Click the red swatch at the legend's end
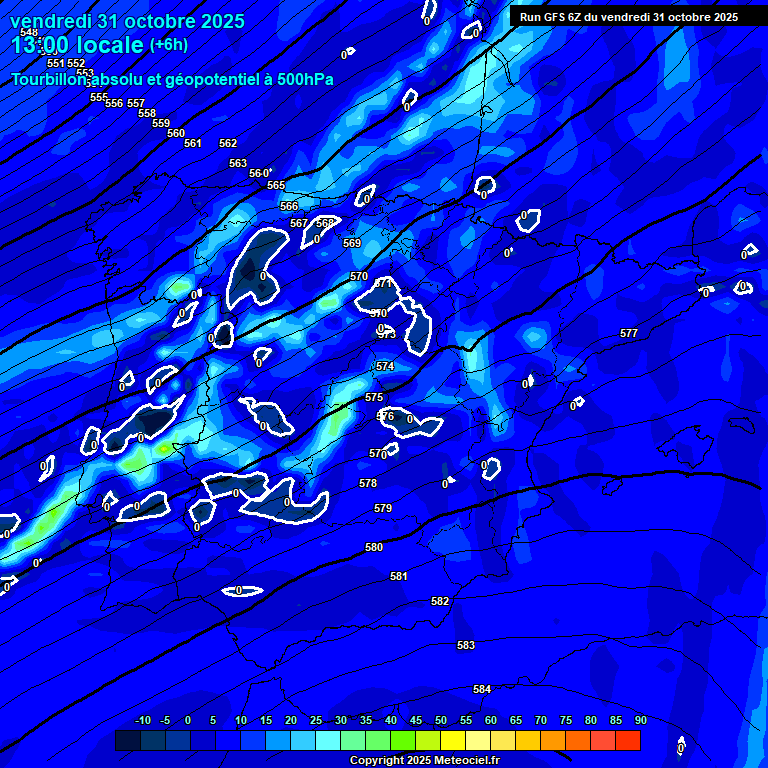Viewport: 768px width, 768px height. (628, 740)
